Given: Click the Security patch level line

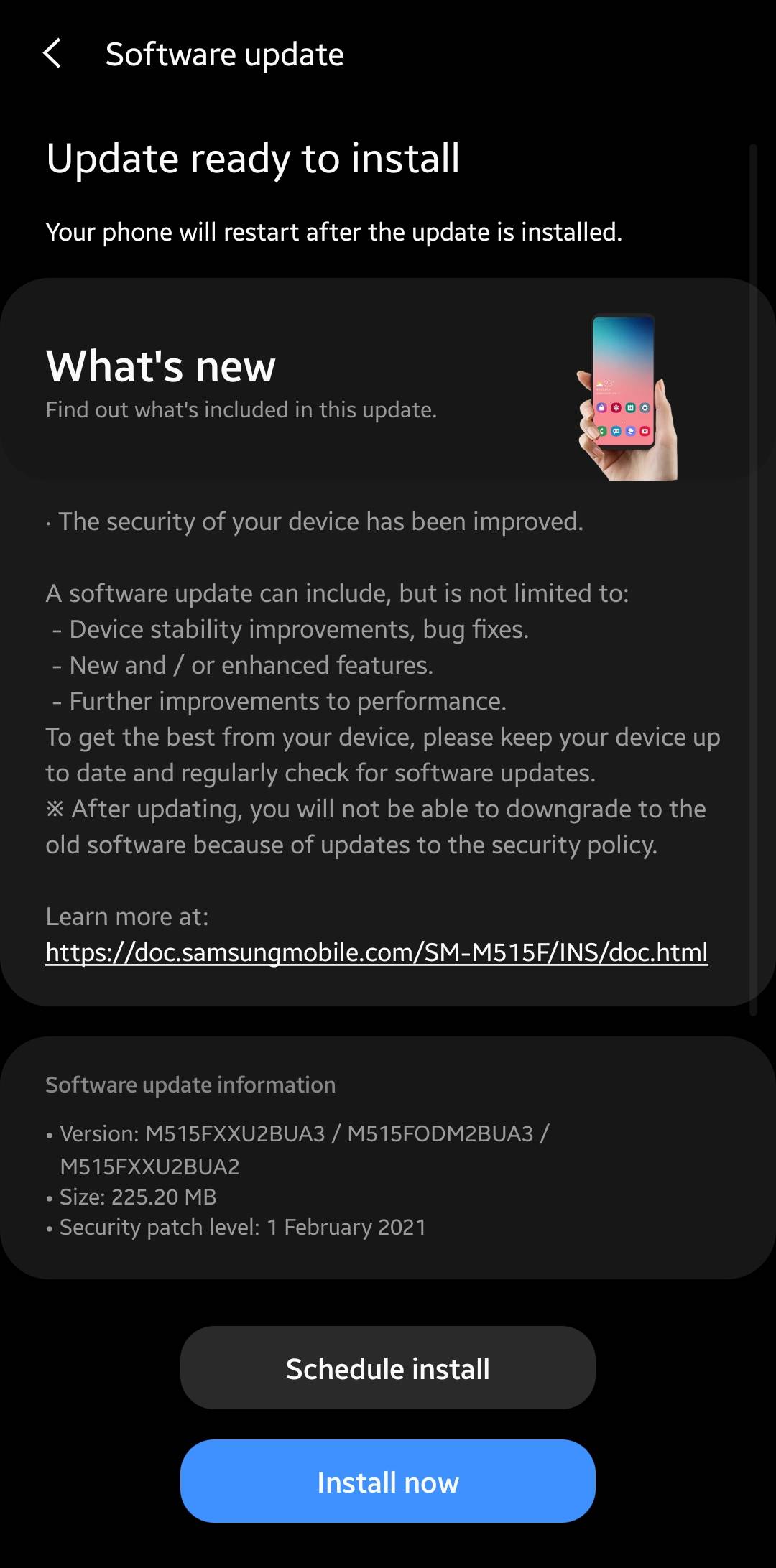Looking at the screenshot, I should 236,1227.
